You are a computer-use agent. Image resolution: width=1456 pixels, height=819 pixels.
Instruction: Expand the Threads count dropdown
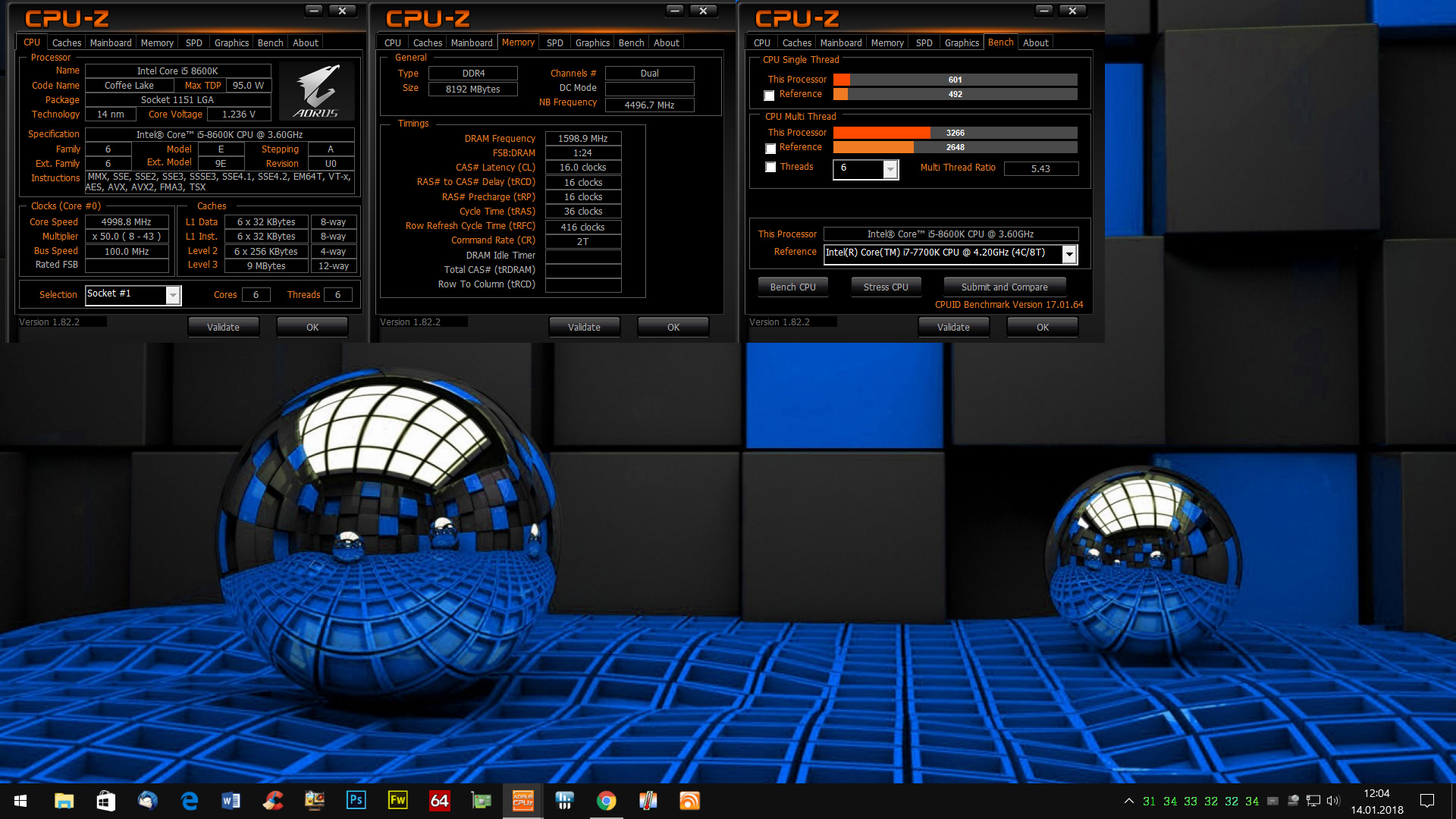(890, 169)
